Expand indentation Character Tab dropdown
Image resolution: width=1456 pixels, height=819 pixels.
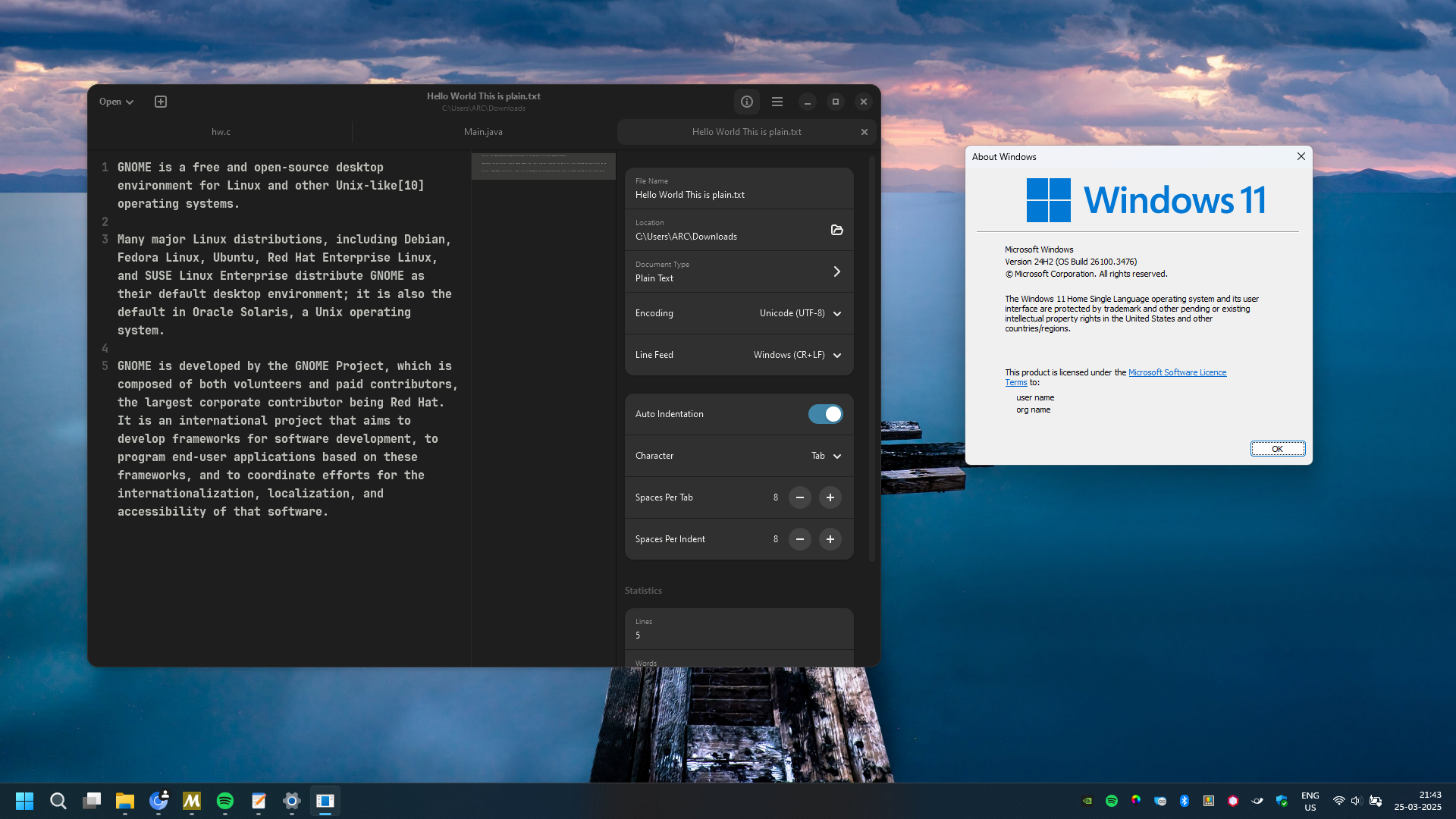click(x=739, y=456)
